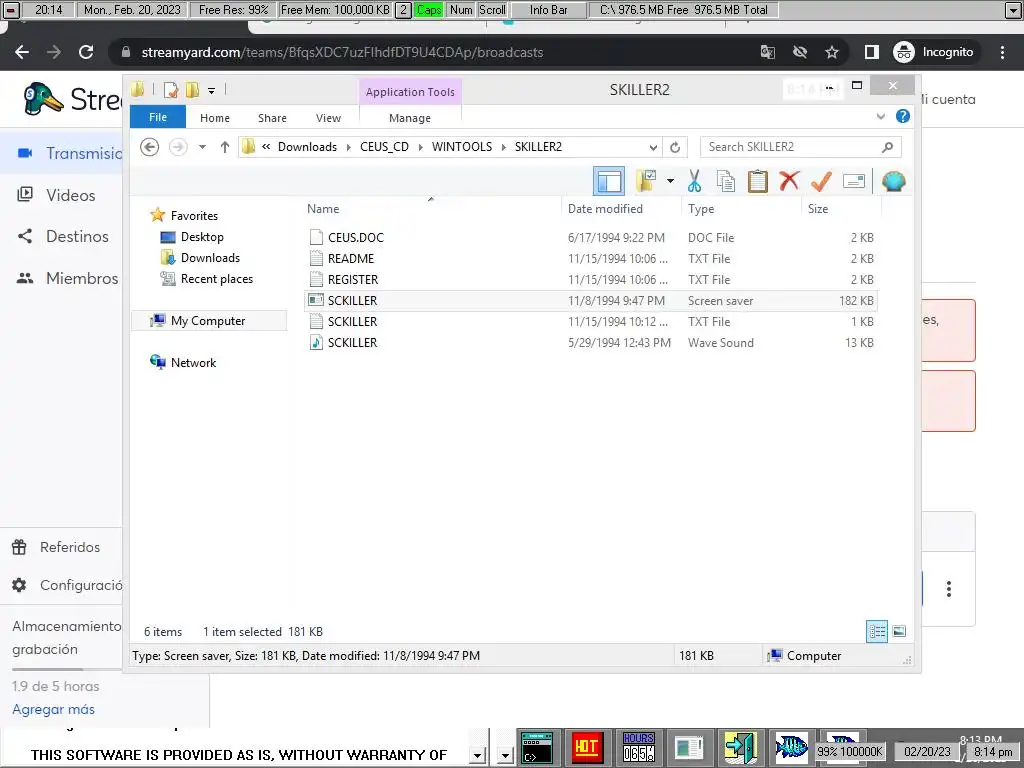Select the SCKILLER screen saver file
Viewport: 1024px width, 768px height.
point(591,300)
